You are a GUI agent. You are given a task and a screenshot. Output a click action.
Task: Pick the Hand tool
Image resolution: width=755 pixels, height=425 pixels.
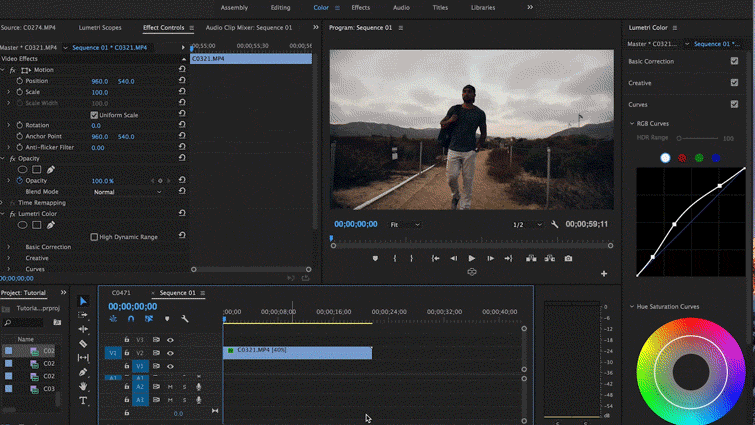click(x=84, y=386)
